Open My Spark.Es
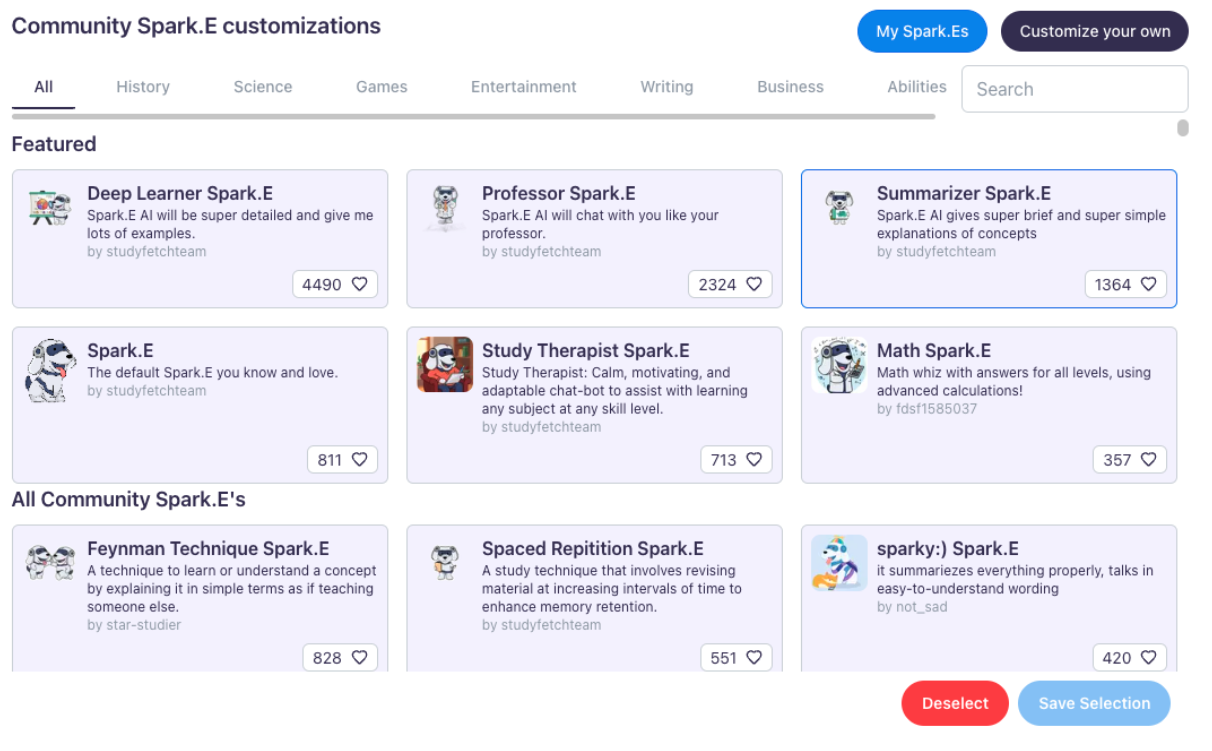Viewport: 1212px width, 751px height. pyautogui.click(x=922, y=31)
